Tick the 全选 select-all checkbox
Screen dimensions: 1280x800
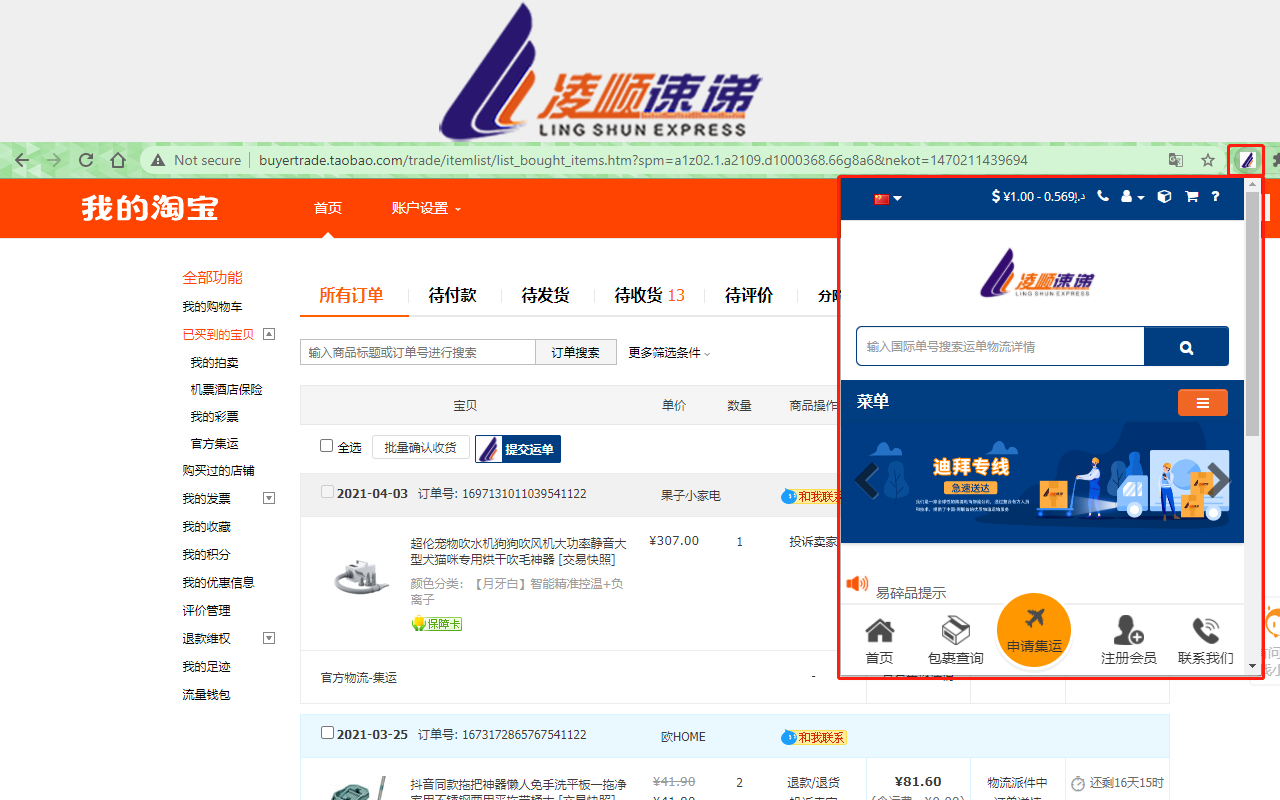tap(326, 446)
